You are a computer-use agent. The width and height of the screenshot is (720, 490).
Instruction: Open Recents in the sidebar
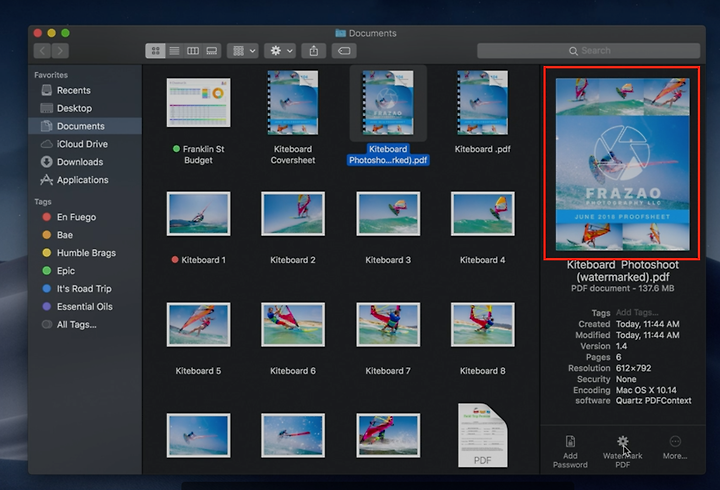[85, 90]
